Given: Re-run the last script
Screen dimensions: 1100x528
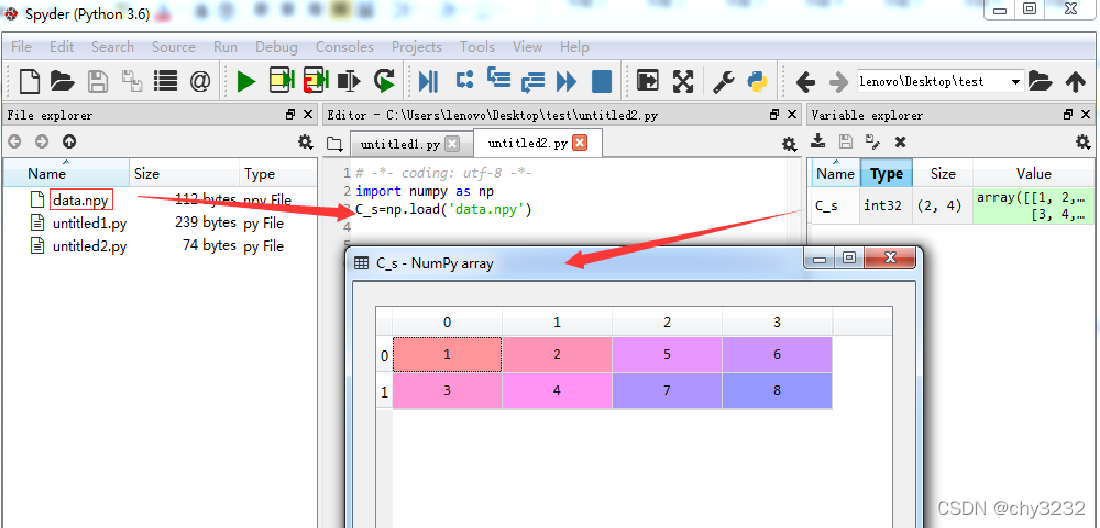Looking at the screenshot, I should [384, 81].
